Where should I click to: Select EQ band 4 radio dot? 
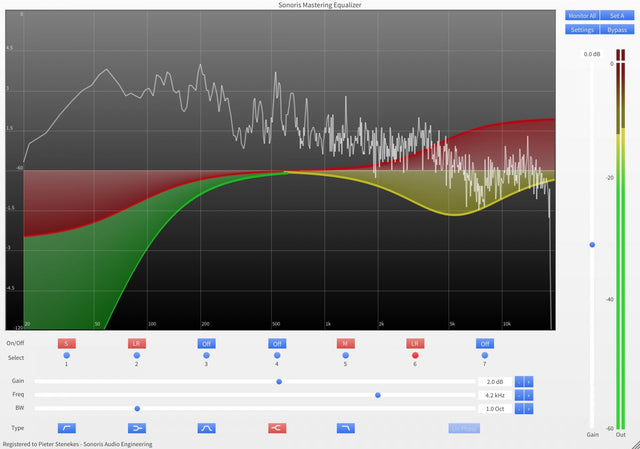276,355
